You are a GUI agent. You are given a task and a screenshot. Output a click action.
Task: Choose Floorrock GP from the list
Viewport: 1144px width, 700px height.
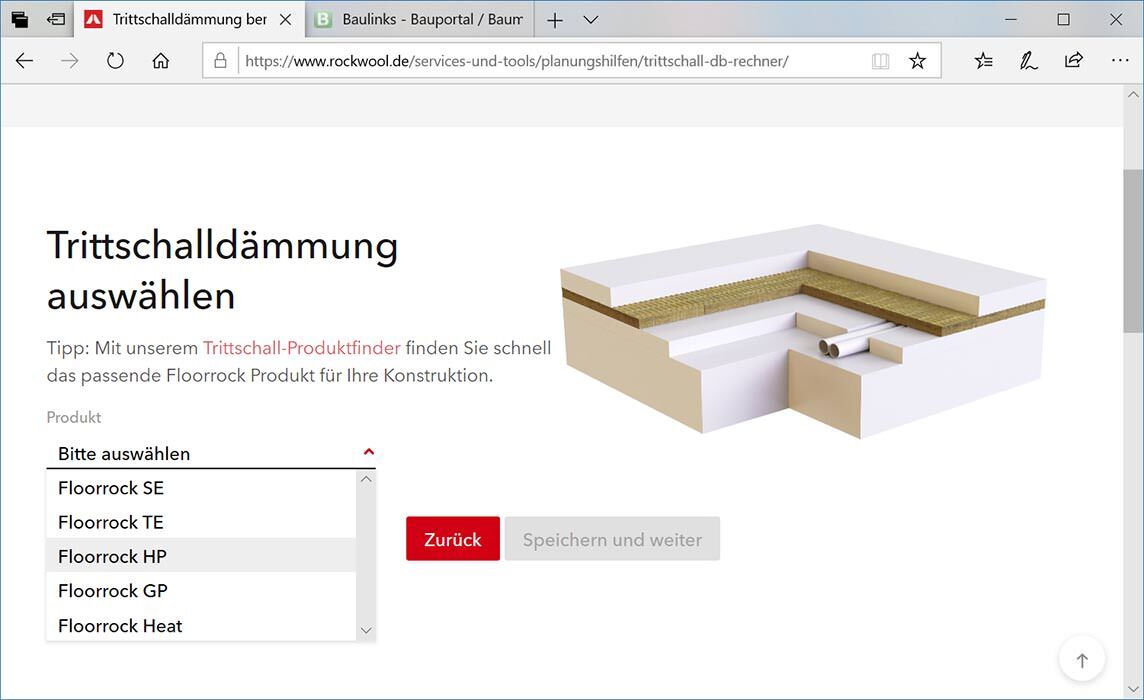(x=201, y=591)
